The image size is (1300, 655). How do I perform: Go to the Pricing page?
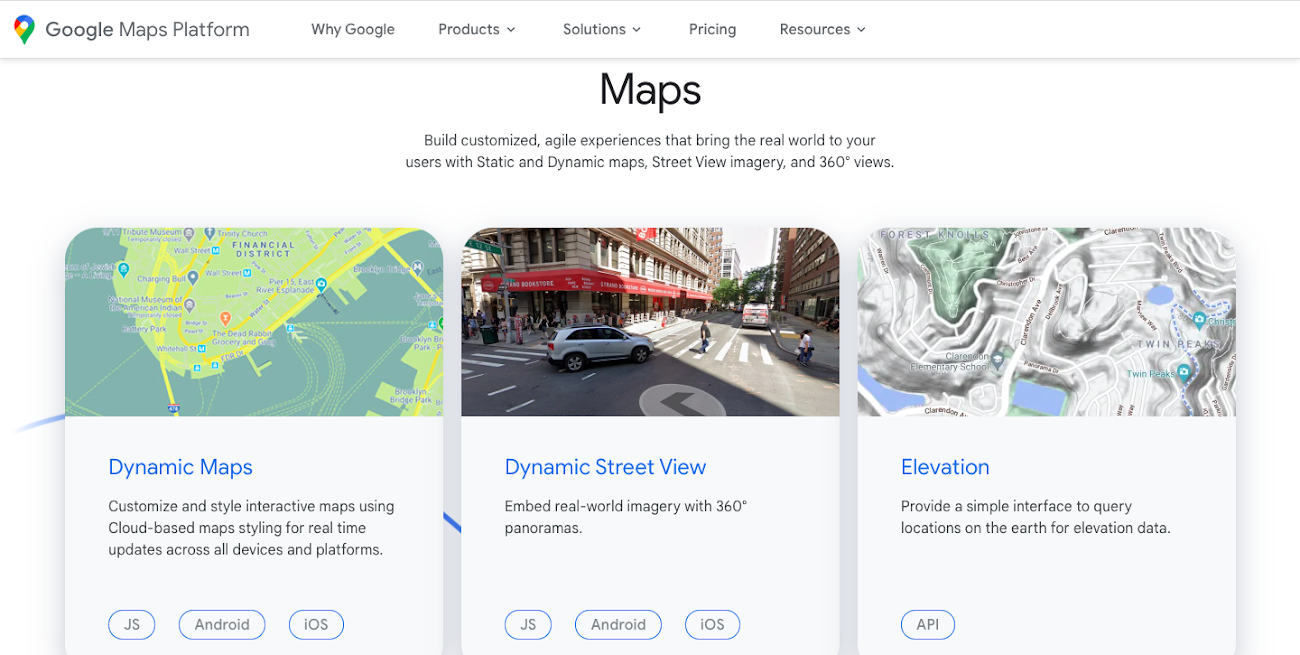[712, 29]
